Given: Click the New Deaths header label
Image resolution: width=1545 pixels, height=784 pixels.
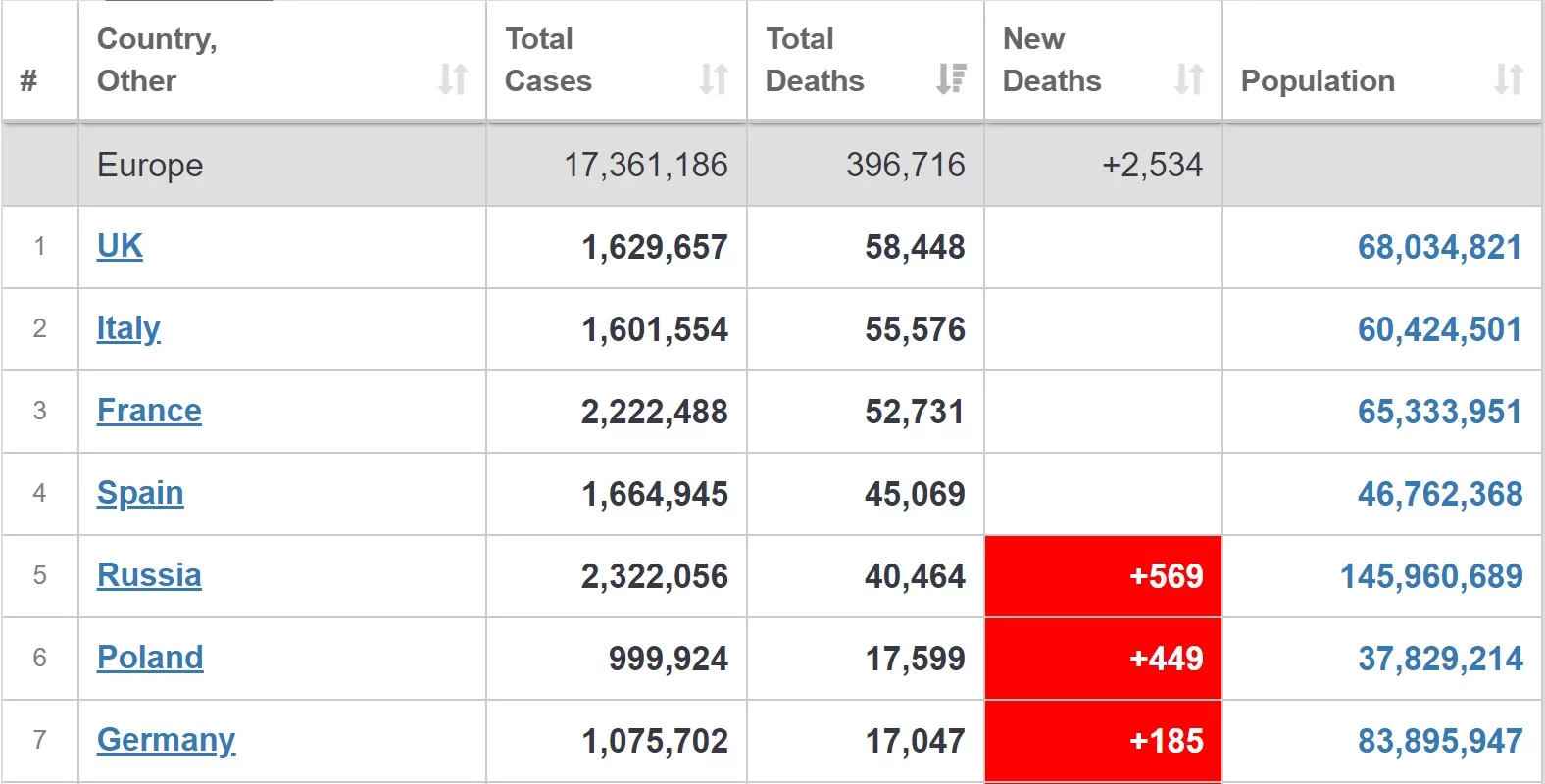Looking at the screenshot, I should click(x=1052, y=60).
